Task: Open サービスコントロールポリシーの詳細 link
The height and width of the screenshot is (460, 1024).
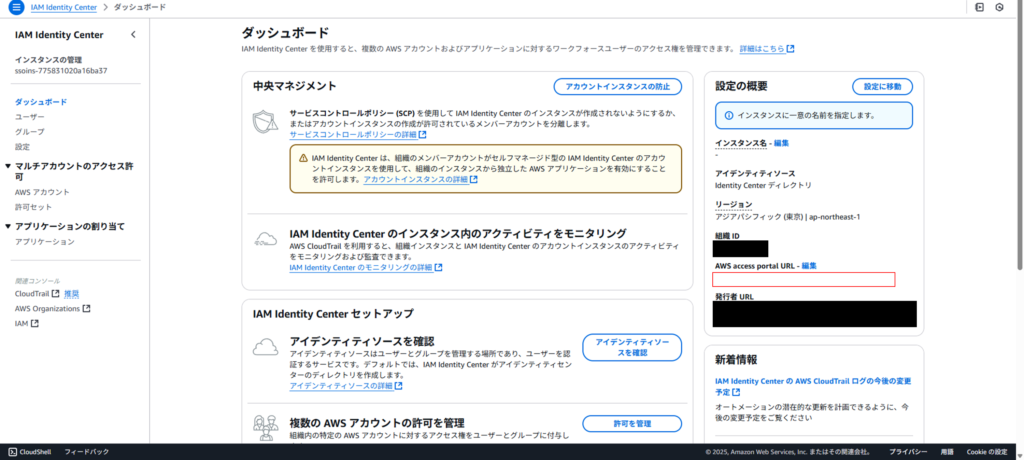Action: click(358, 135)
